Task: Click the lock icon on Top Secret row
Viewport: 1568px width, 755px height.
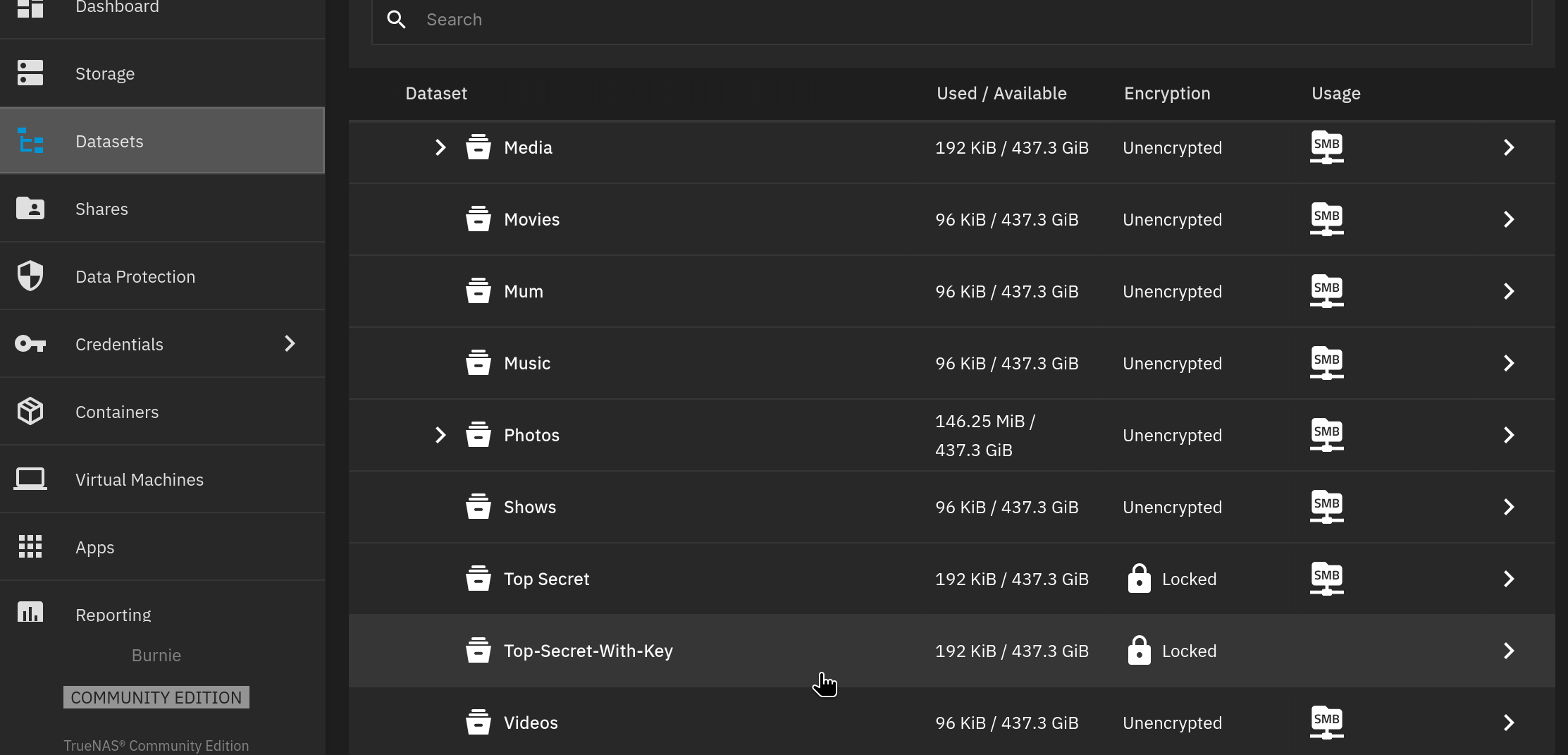Action: pyautogui.click(x=1139, y=579)
